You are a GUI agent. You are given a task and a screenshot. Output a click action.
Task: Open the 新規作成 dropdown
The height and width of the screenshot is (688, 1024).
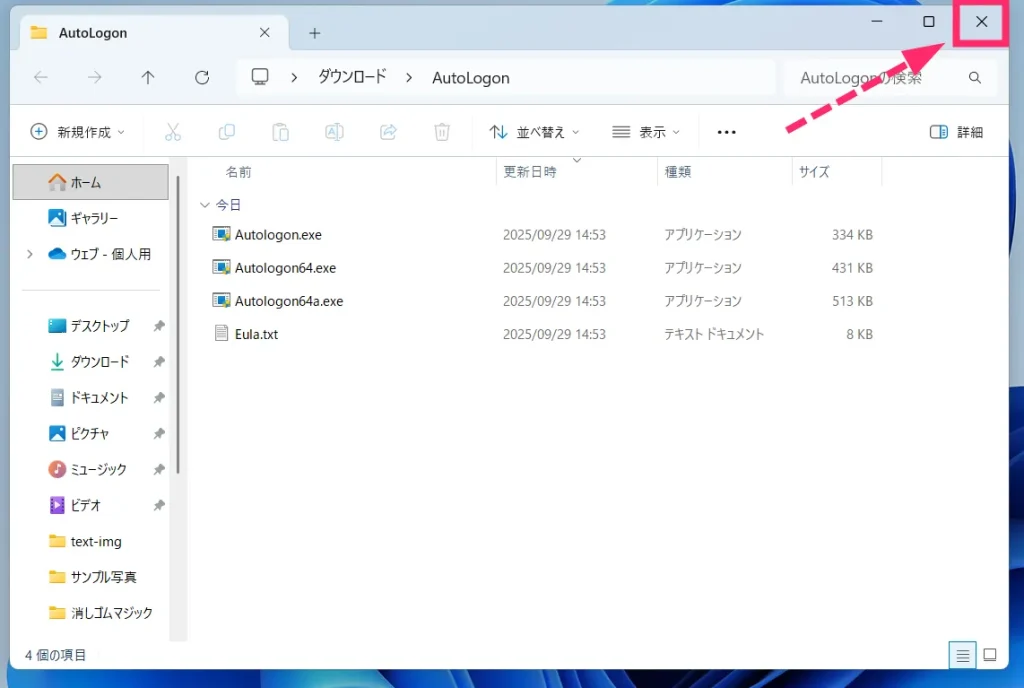pos(78,133)
